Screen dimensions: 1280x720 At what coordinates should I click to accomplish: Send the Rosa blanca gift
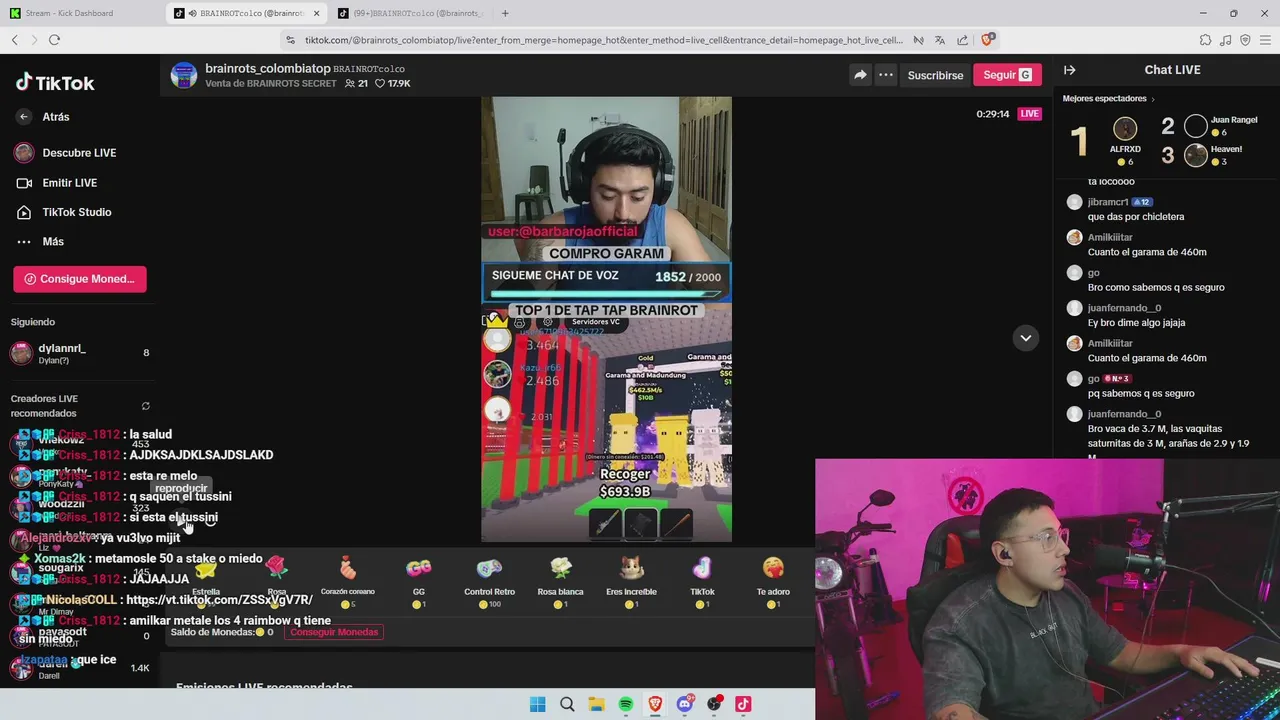(560, 580)
